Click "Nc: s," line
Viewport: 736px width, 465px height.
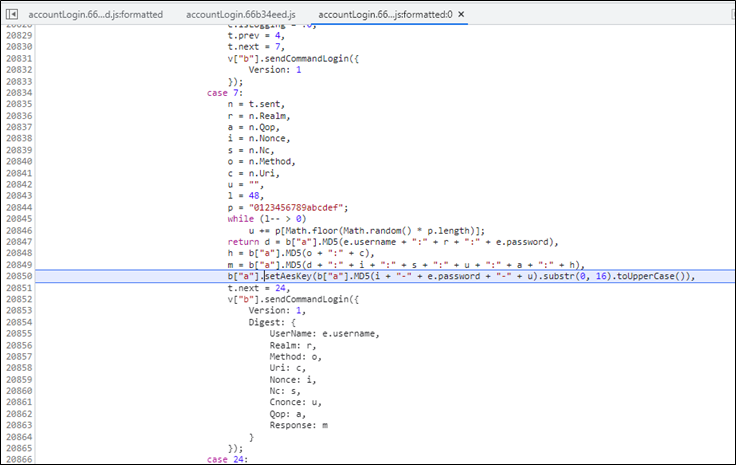pos(285,391)
